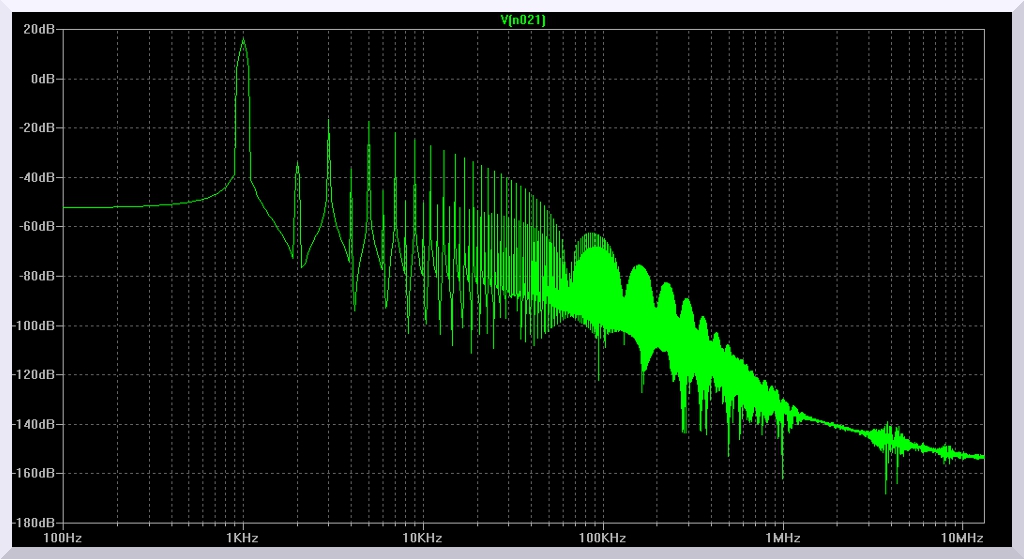Click the -100dB vertical axis label
The height and width of the screenshot is (559, 1024).
pyautogui.click(x=34, y=325)
